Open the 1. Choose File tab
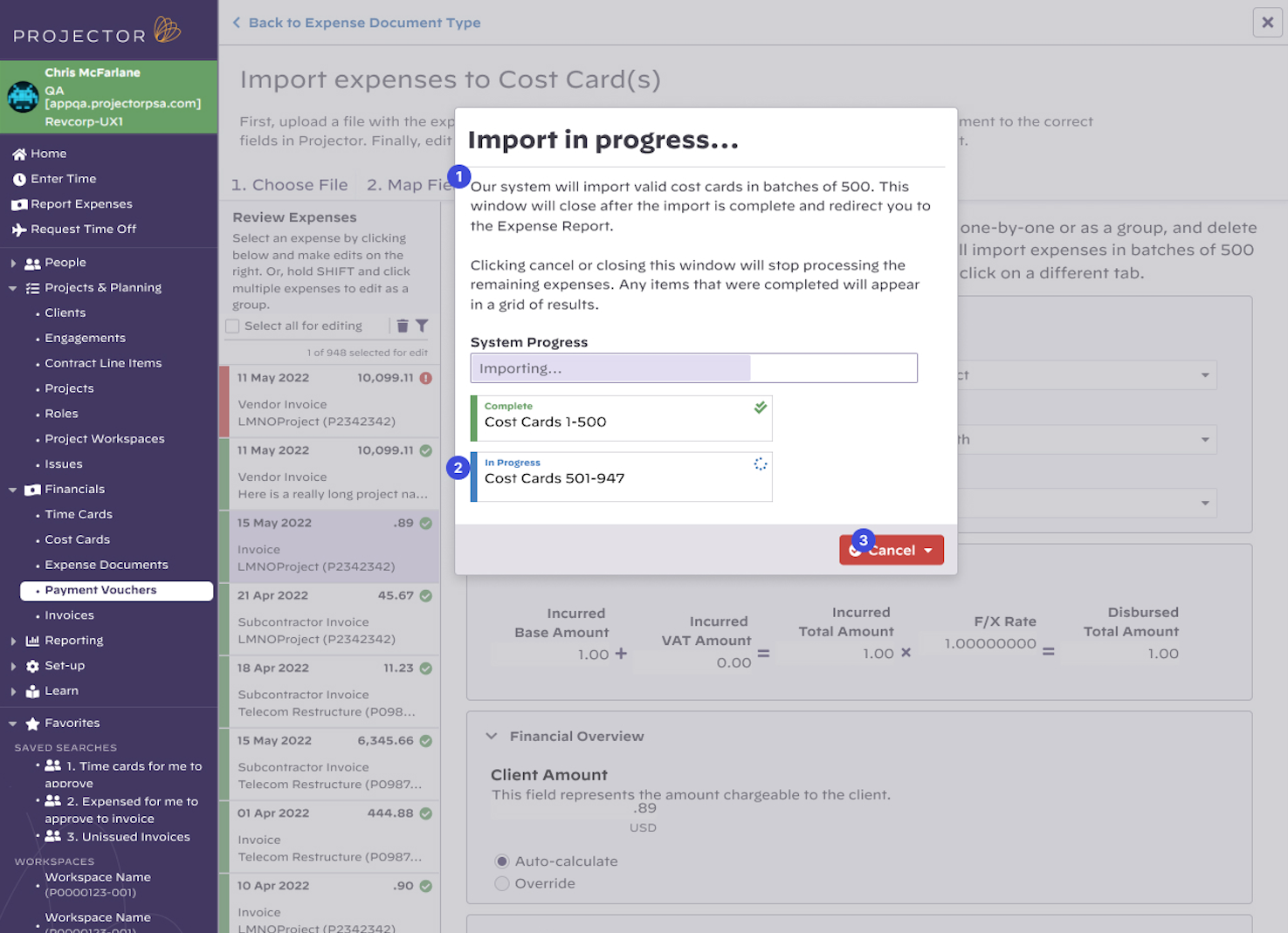The width and height of the screenshot is (1288, 933). [289, 185]
